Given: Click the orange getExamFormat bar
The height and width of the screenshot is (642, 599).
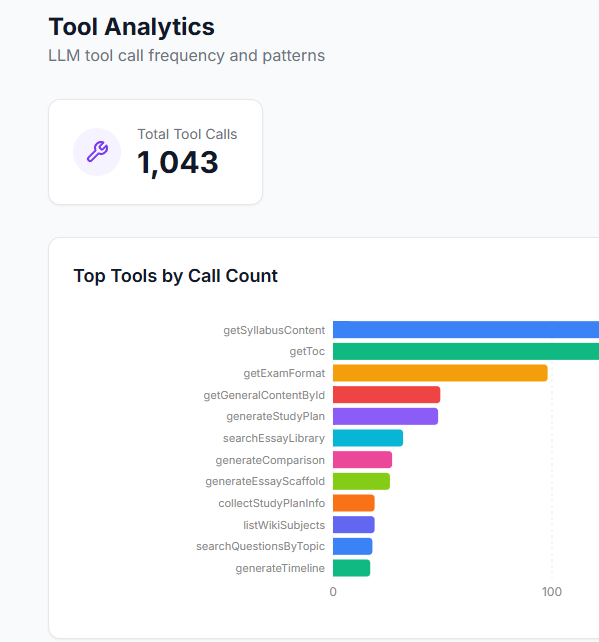Looking at the screenshot, I should click(440, 373).
